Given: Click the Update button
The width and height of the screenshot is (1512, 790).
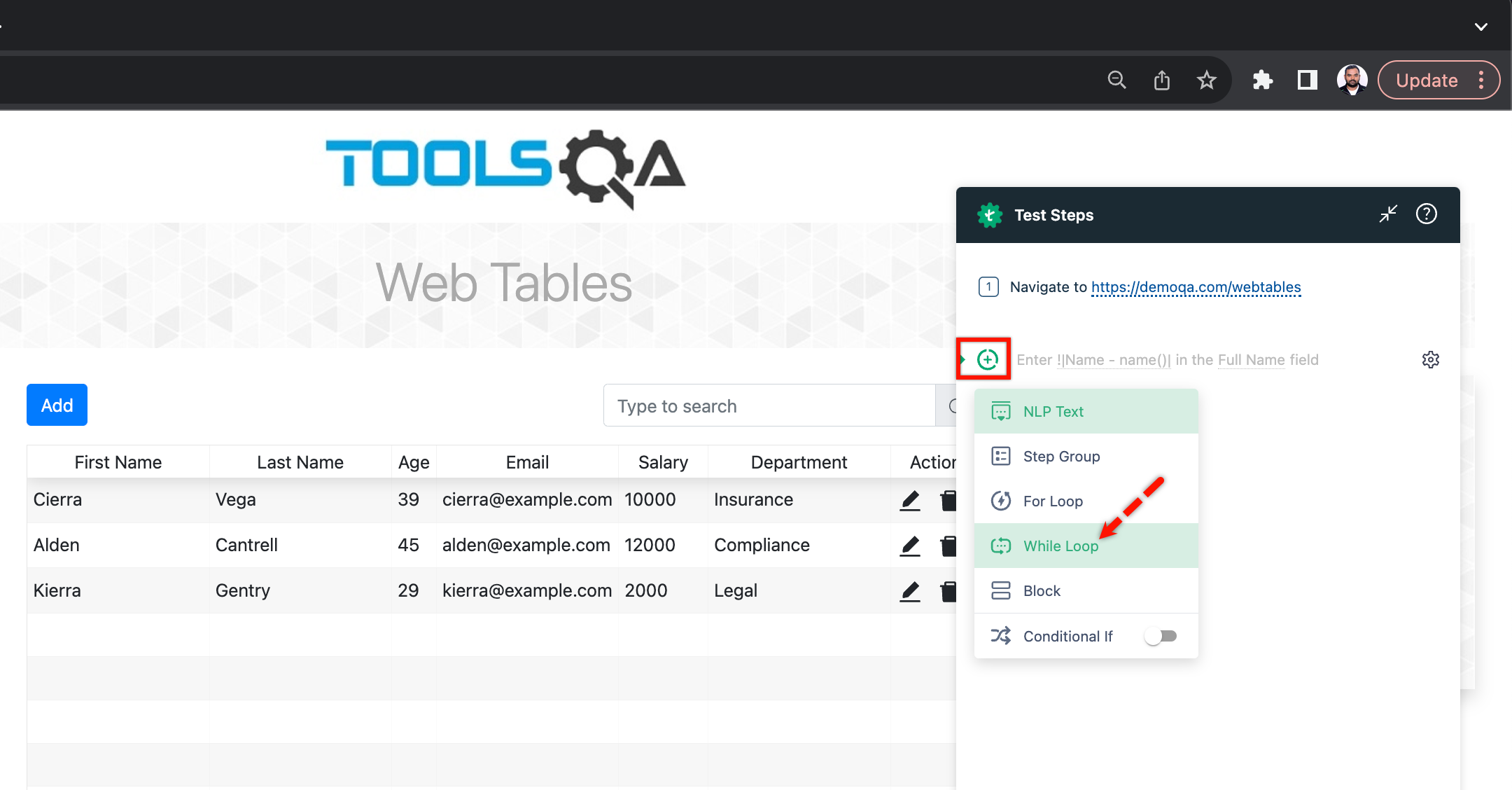Looking at the screenshot, I should pyautogui.click(x=1427, y=81).
